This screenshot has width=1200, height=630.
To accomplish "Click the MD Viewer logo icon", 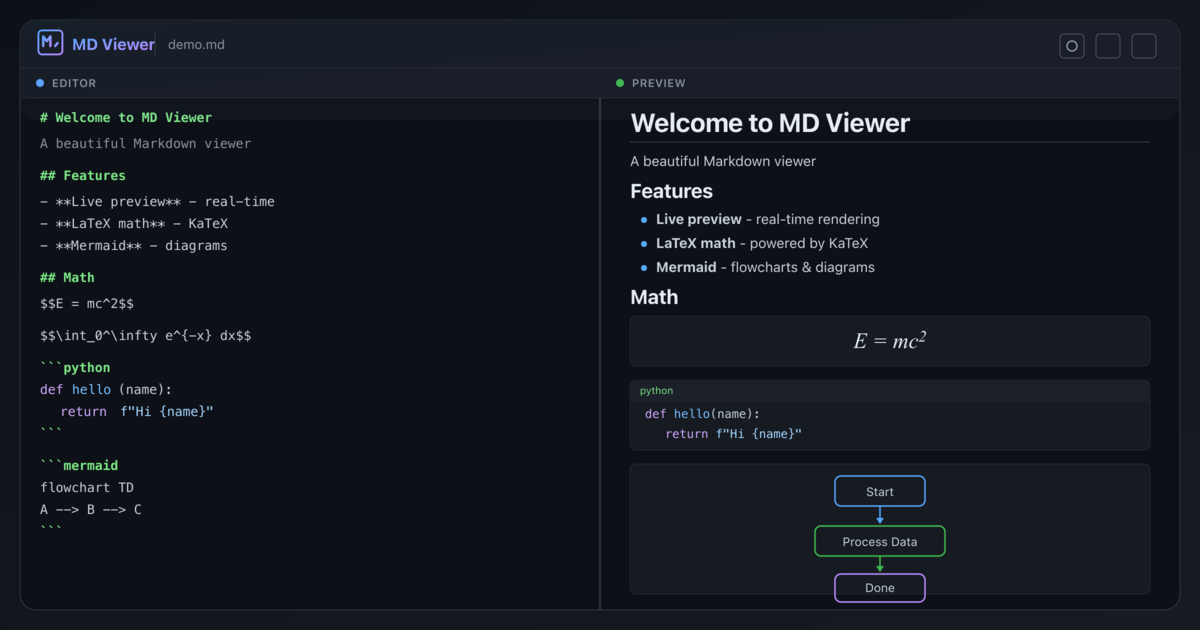I will 49,42.
